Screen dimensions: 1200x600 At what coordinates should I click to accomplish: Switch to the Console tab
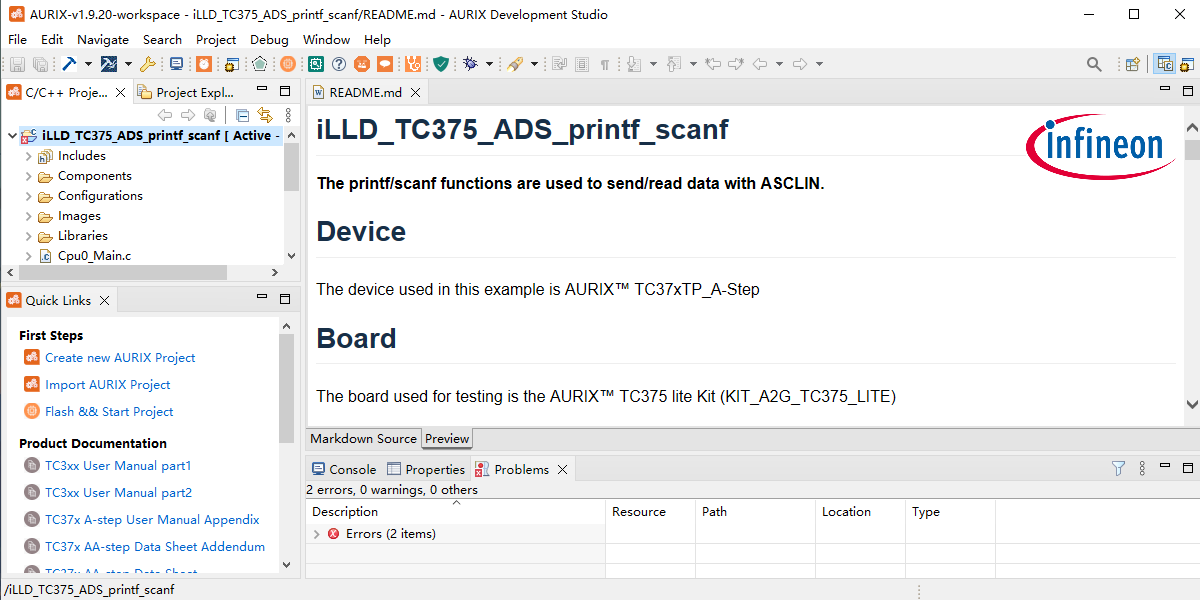pyautogui.click(x=344, y=469)
